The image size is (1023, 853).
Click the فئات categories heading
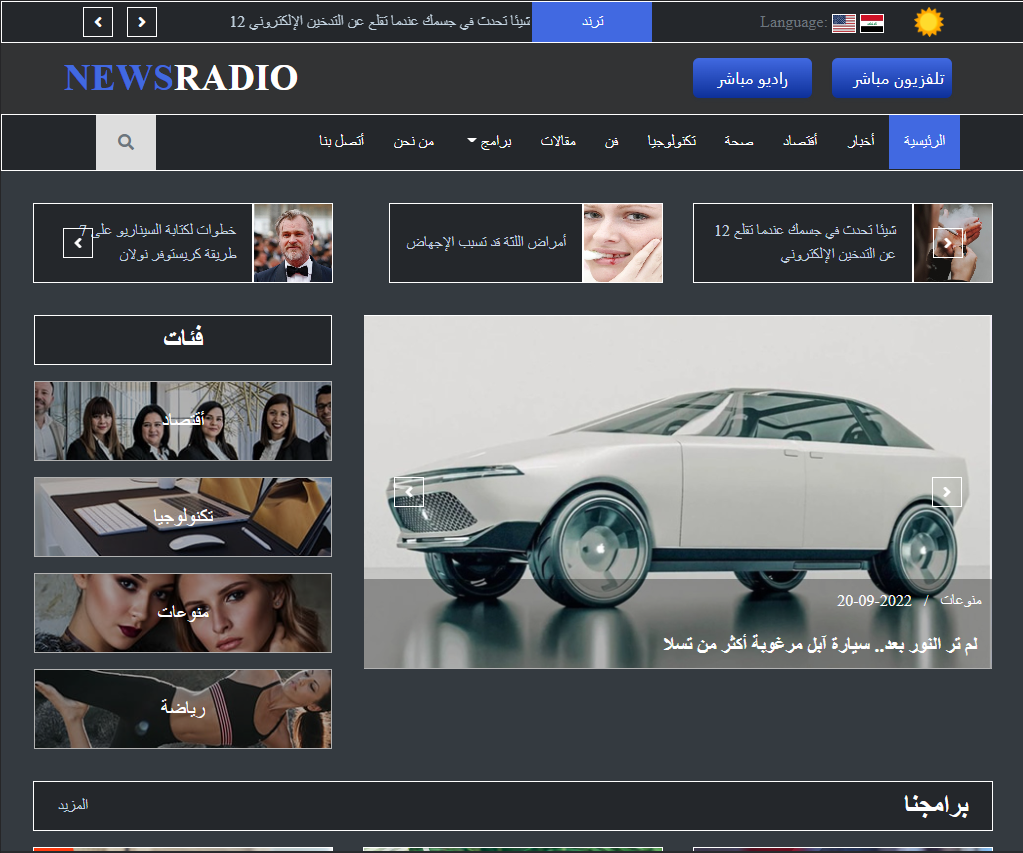pos(183,339)
